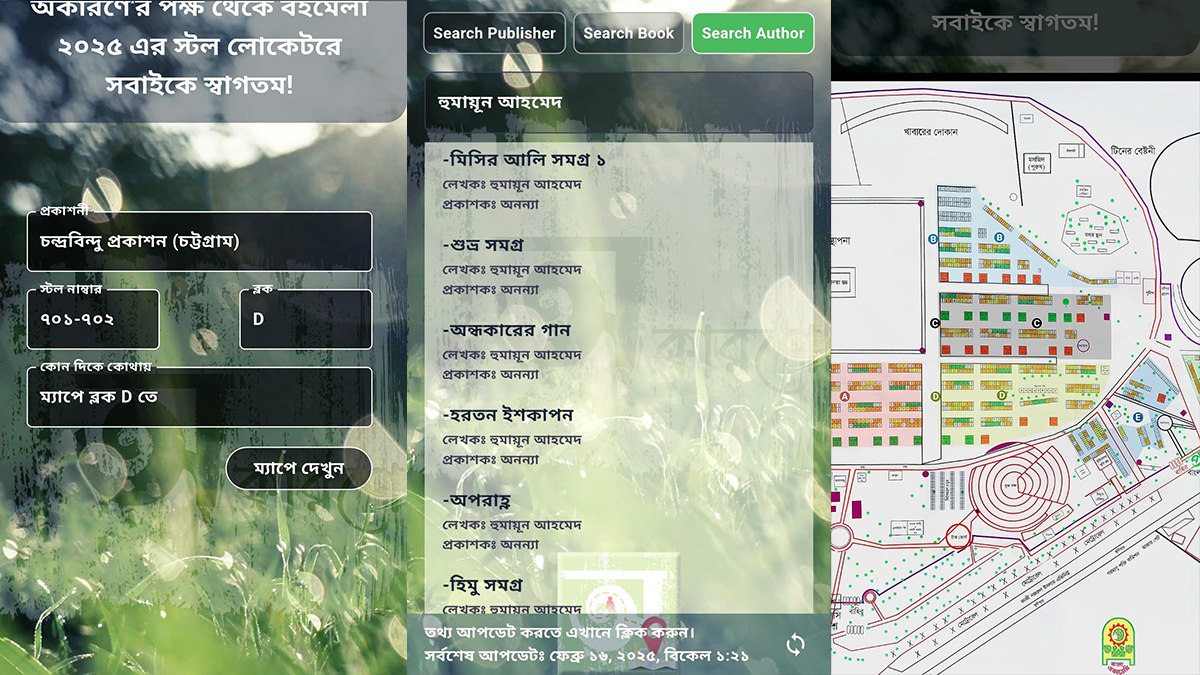Open the প্রকাশনী publisher selection field
This screenshot has width=1200, height=675.
pos(198,241)
